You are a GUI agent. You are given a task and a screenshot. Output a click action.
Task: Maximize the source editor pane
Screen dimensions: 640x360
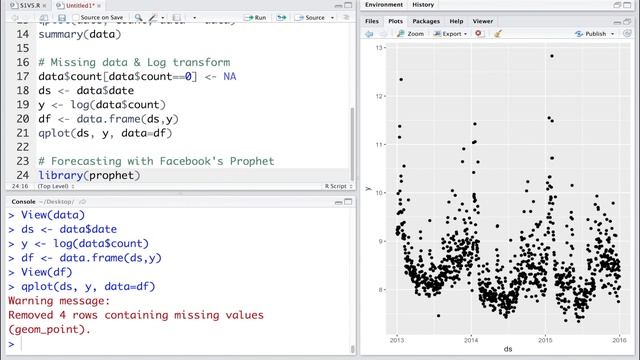point(348,5)
